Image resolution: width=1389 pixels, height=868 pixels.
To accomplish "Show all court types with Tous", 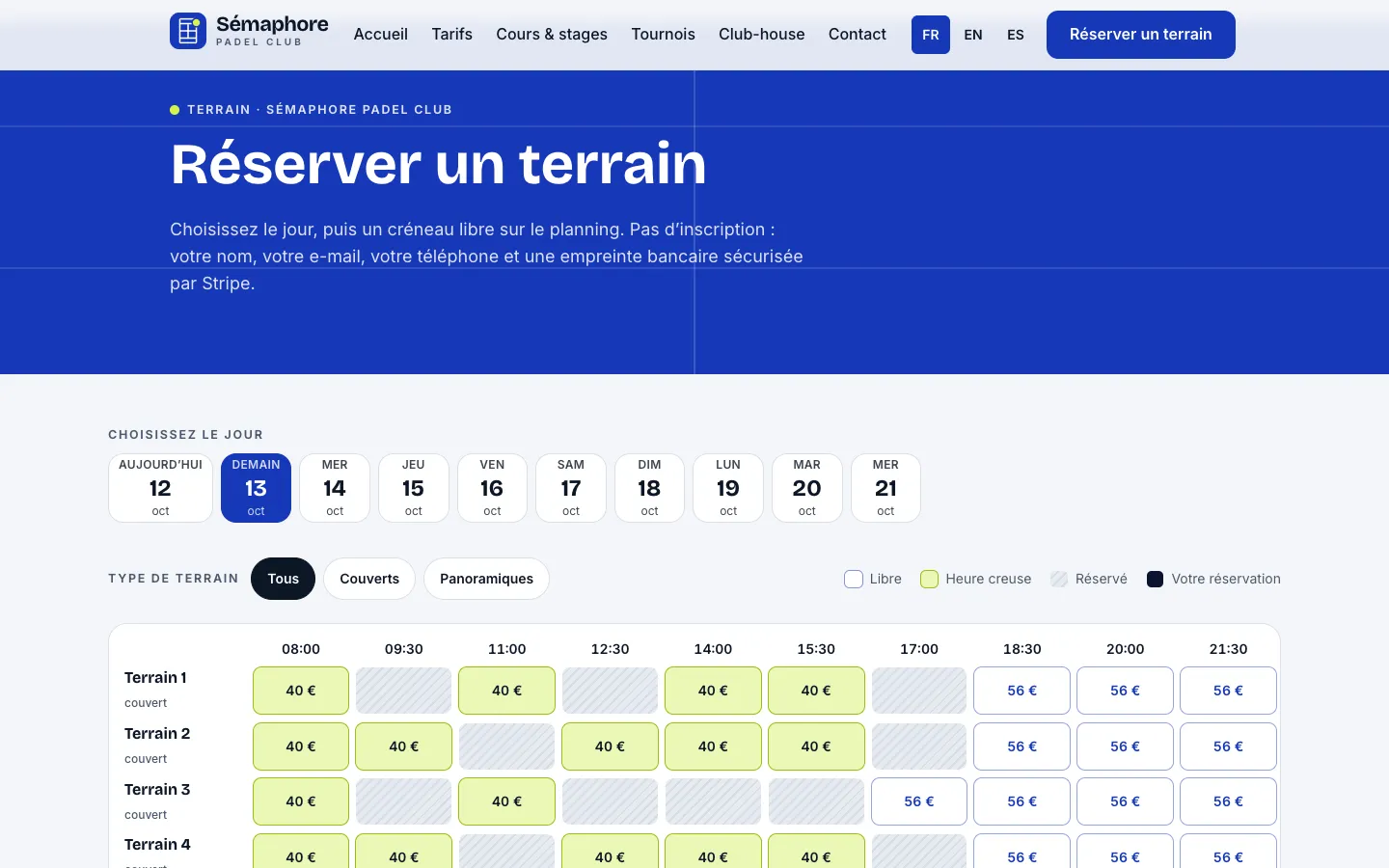I will click(x=283, y=579).
